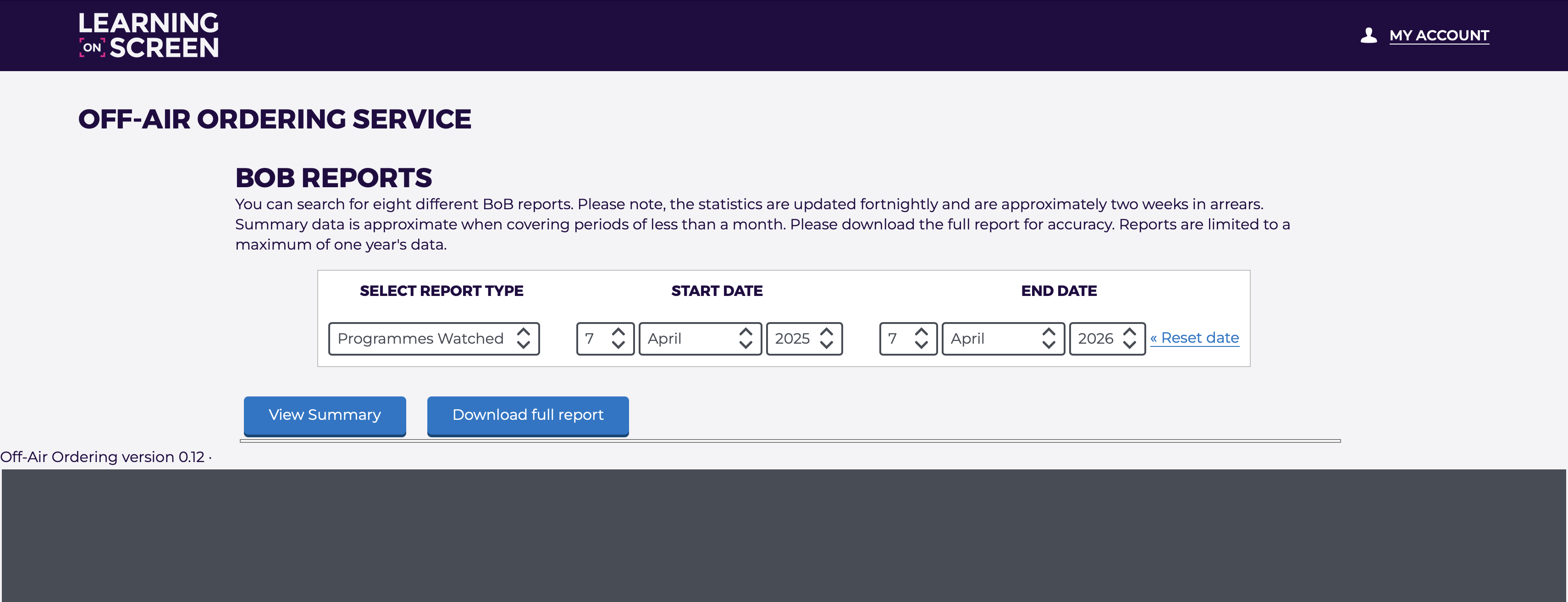Click the View Summary button
This screenshot has width=1568, height=602.
pos(325,416)
